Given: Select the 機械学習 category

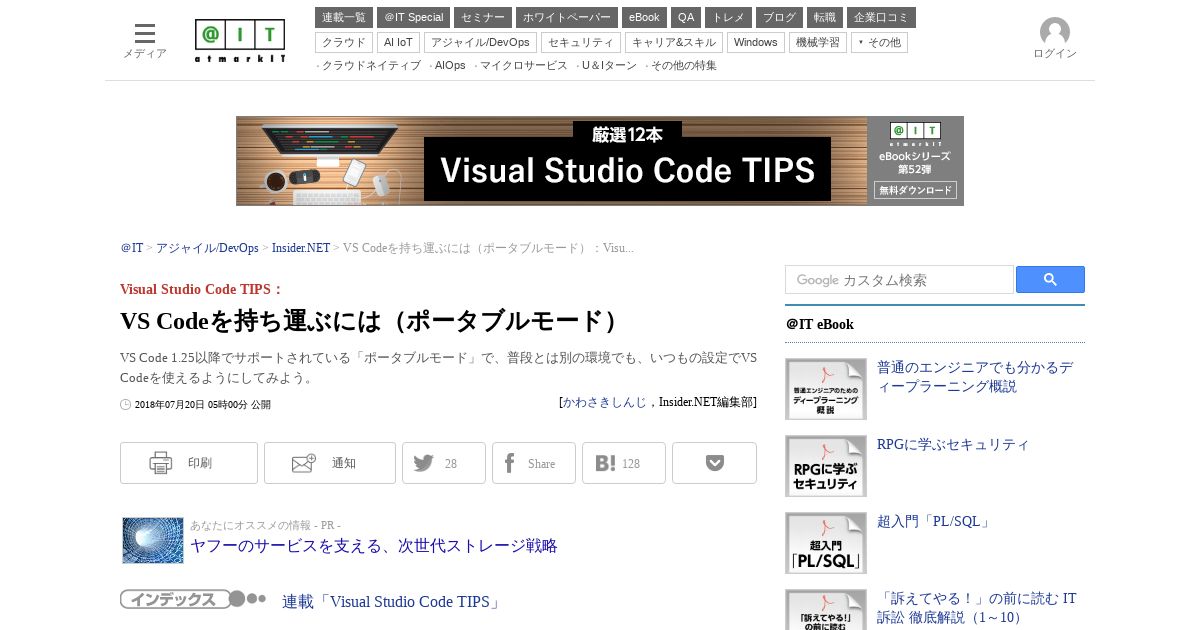Looking at the screenshot, I should coord(818,42).
